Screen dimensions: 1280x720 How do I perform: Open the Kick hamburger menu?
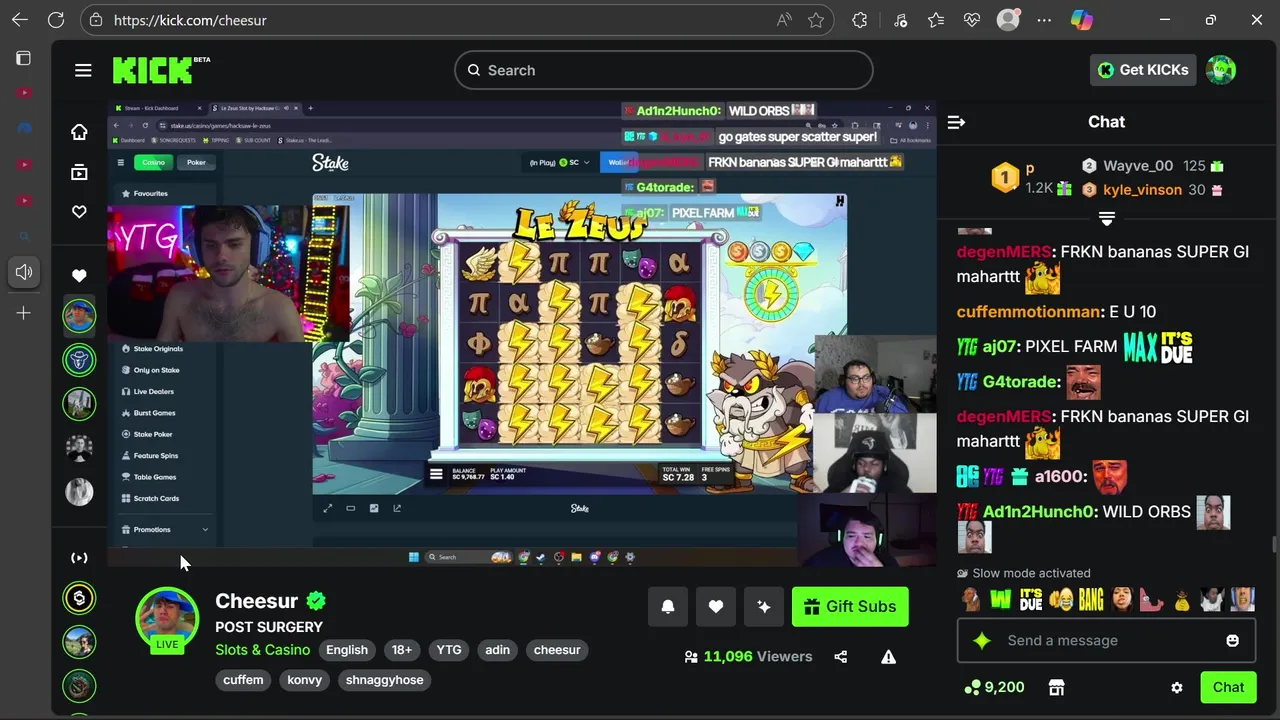pyautogui.click(x=83, y=70)
